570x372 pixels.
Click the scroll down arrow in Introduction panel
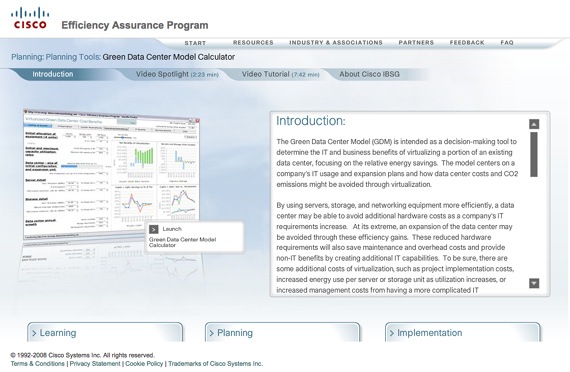point(534,283)
